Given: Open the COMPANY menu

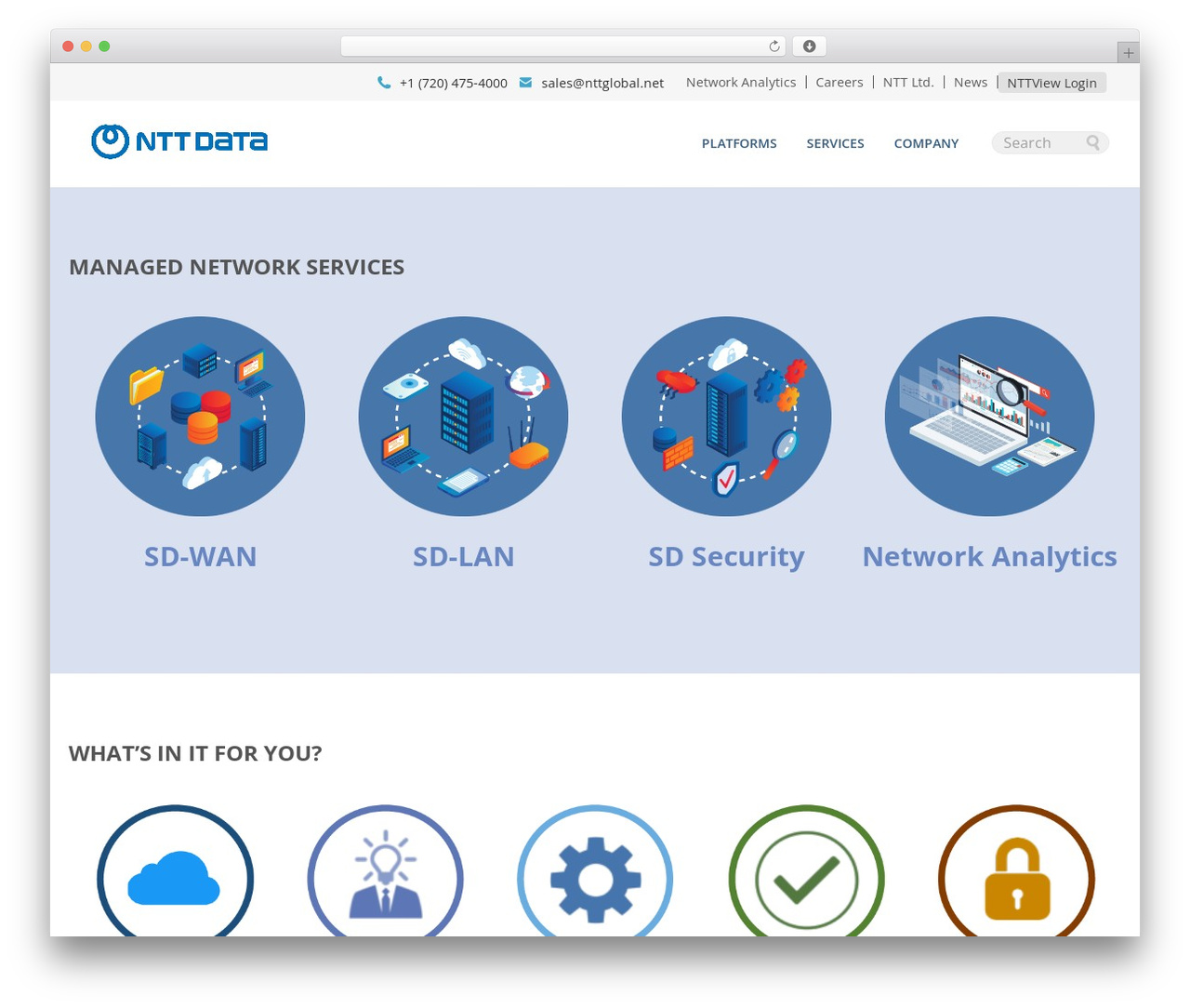Looking at the screenshot, I should pyautogui.click(x=926, y=143).
